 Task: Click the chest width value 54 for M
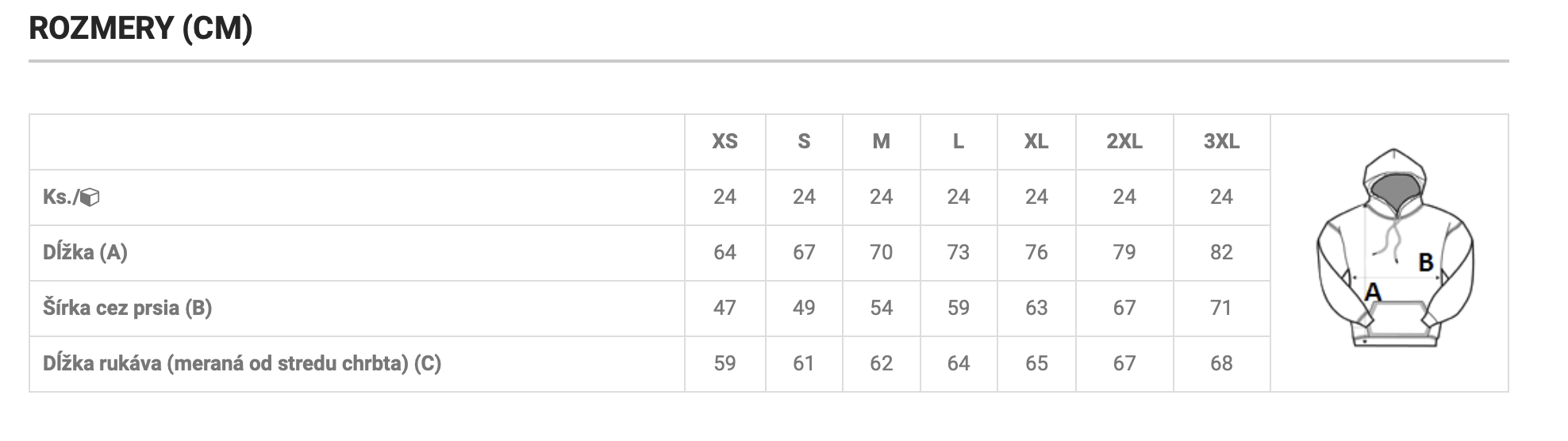coord(882,308)
